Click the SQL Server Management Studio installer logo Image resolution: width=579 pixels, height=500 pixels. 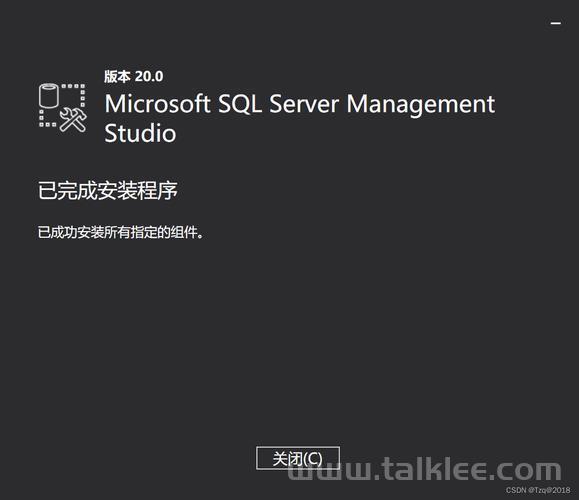[63, 107]
